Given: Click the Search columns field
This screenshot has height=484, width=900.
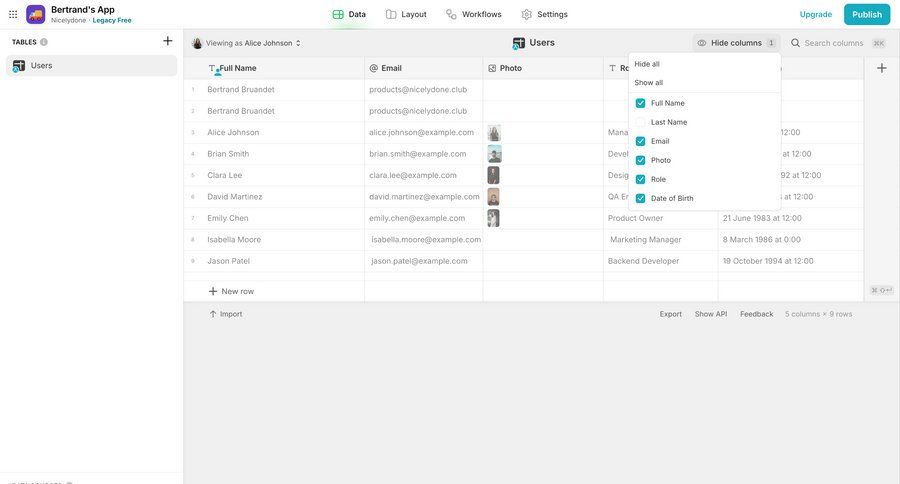Looking at the screenshot, I should coord(837,43).
